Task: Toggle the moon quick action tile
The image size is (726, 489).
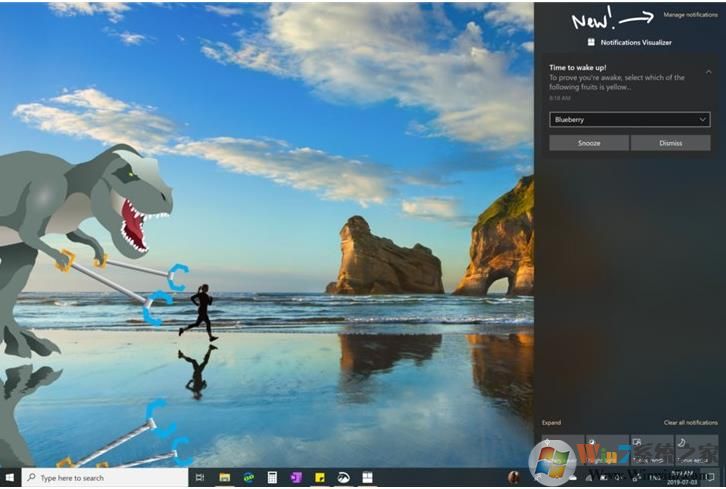Action: coord(696,450)
